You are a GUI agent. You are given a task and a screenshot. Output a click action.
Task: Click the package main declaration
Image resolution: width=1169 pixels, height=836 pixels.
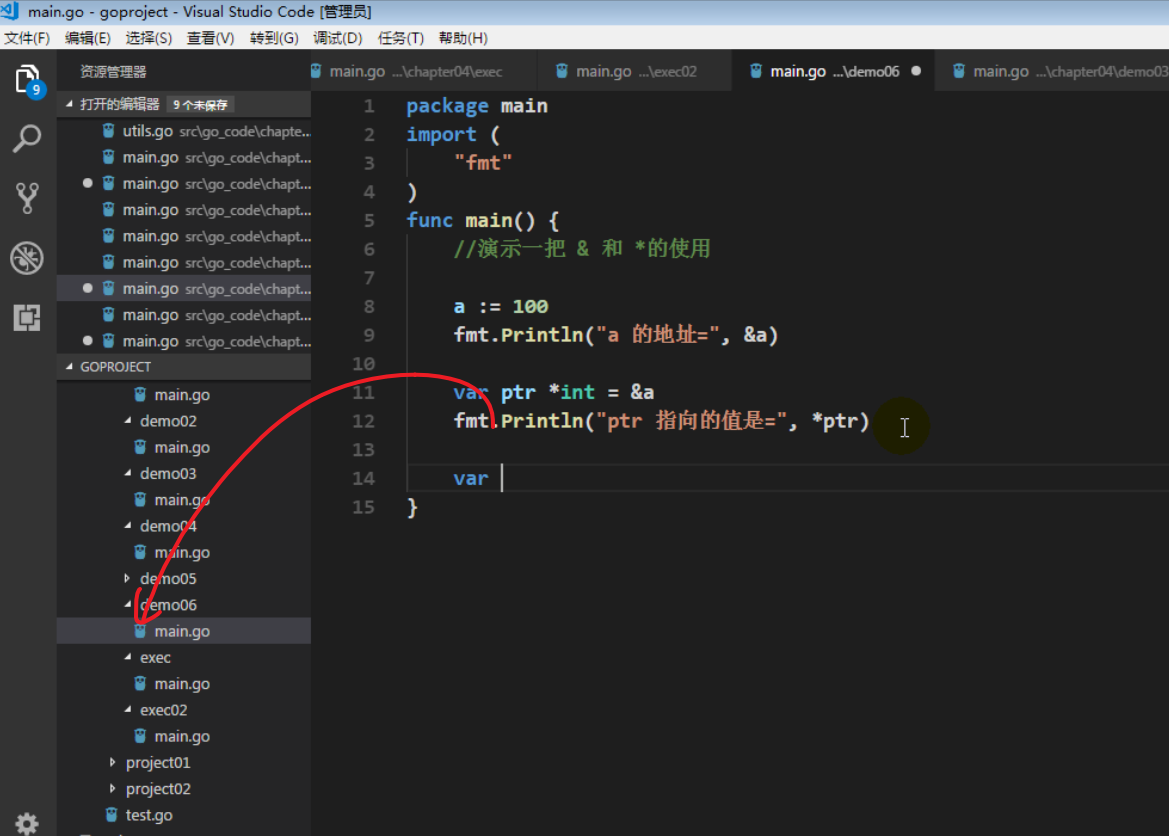tap(477, 107)
